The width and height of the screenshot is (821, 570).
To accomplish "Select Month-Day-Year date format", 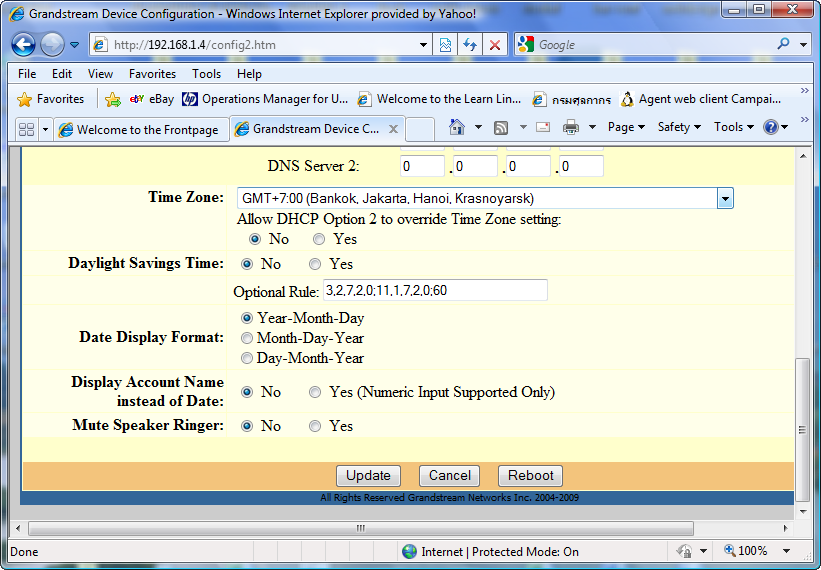I will point(247,338).
